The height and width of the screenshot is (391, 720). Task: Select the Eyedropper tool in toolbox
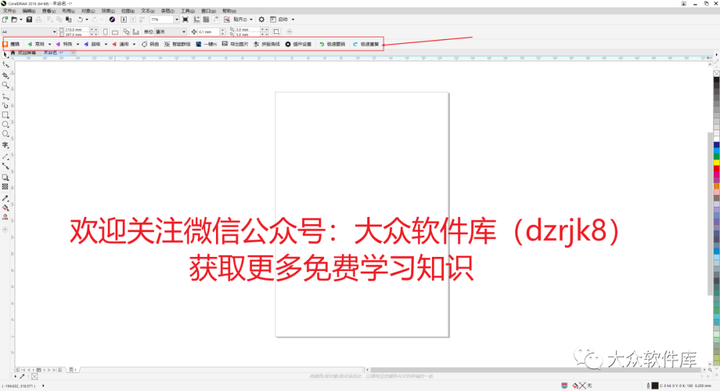coord(6,198)
